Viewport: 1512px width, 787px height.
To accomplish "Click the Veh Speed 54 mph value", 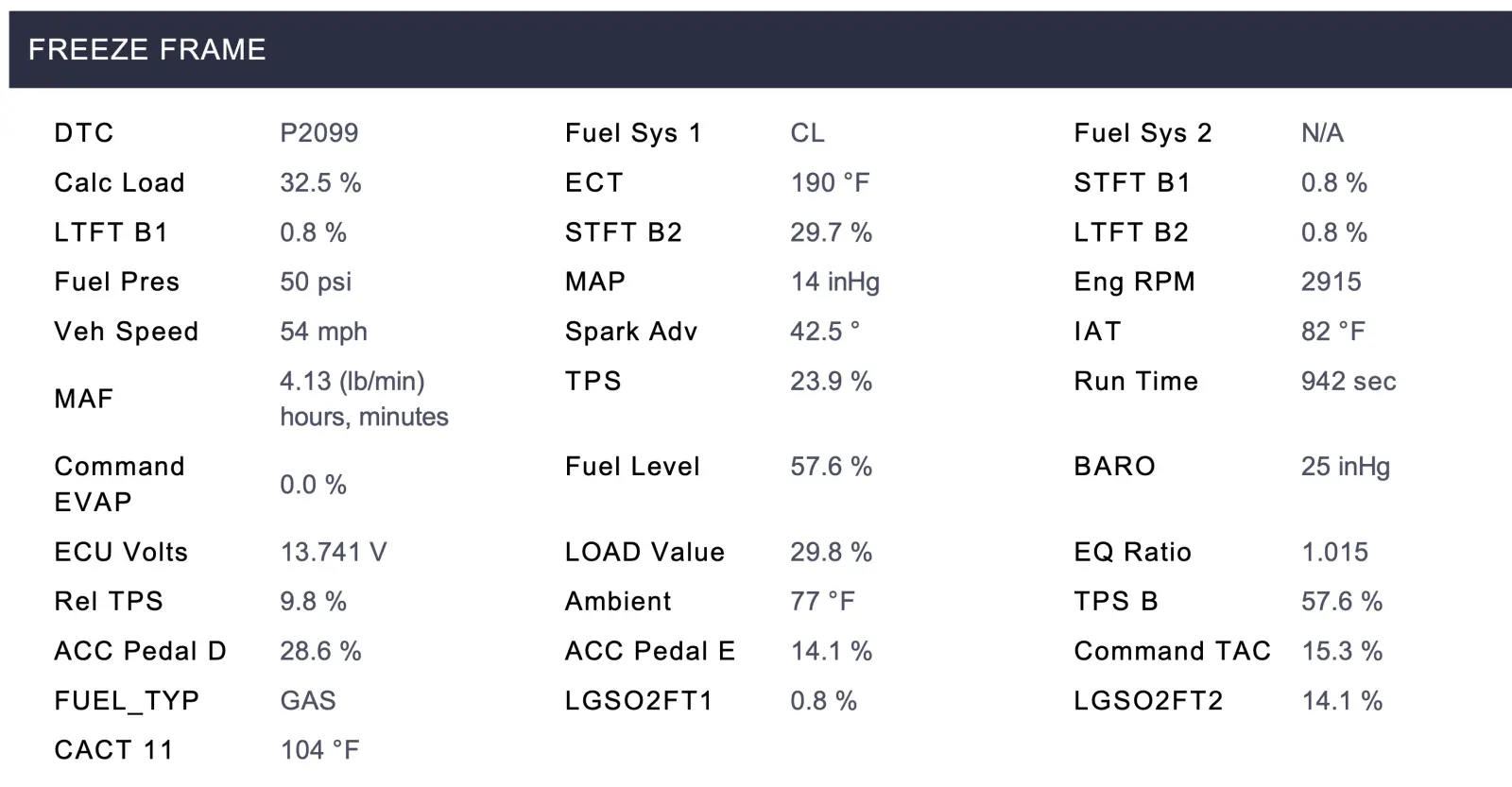I will [x=323, y=332].
